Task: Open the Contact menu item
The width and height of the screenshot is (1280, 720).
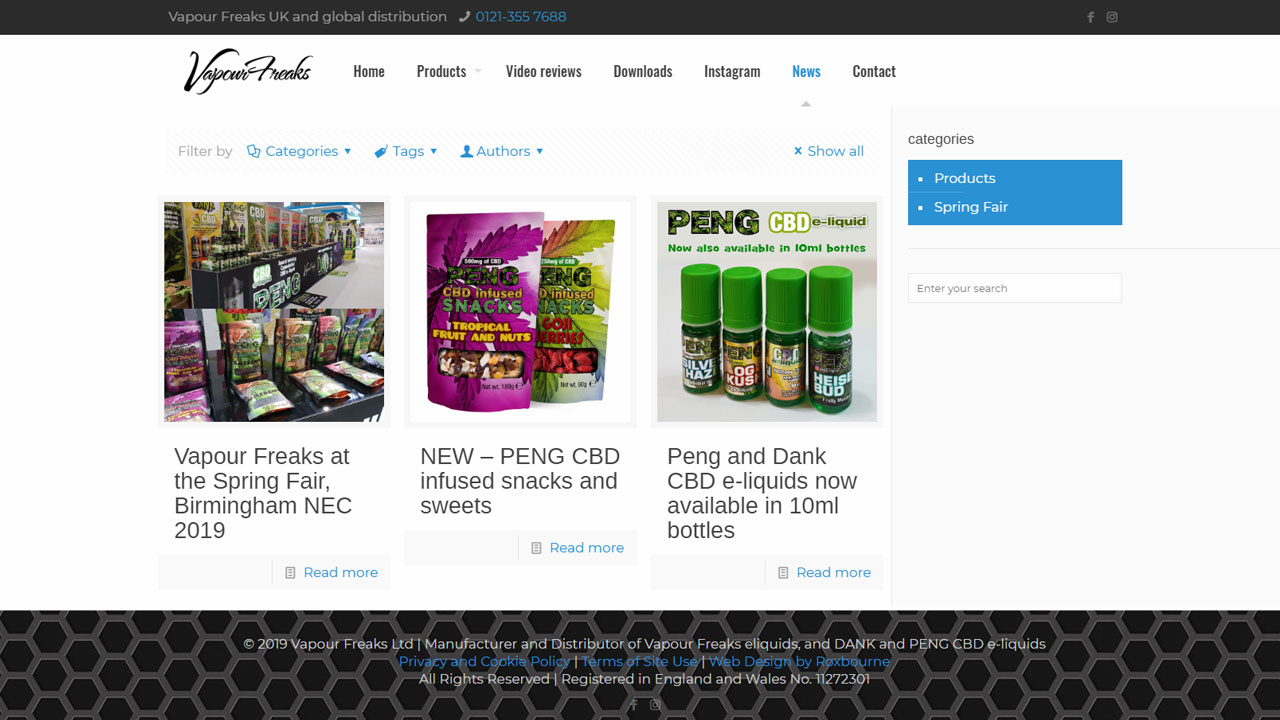Action: [874, 71]
